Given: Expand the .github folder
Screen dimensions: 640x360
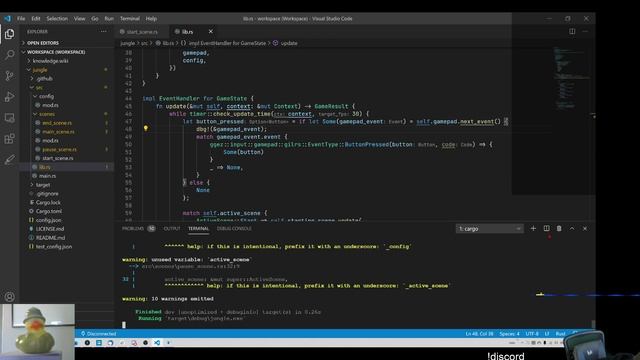Looking at the screenshot, I should 44,78.
